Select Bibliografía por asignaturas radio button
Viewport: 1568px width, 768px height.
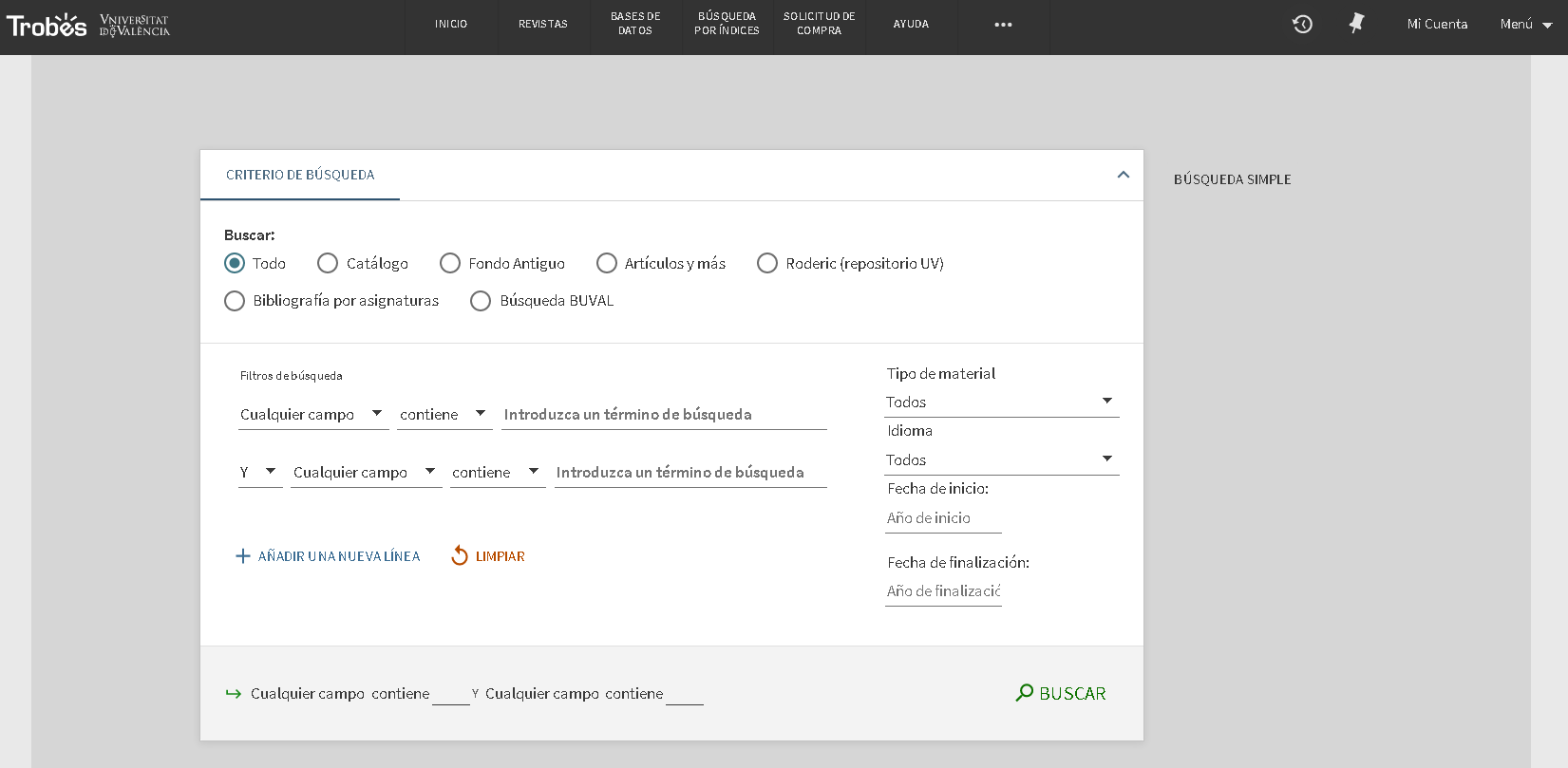coord(235,301)
